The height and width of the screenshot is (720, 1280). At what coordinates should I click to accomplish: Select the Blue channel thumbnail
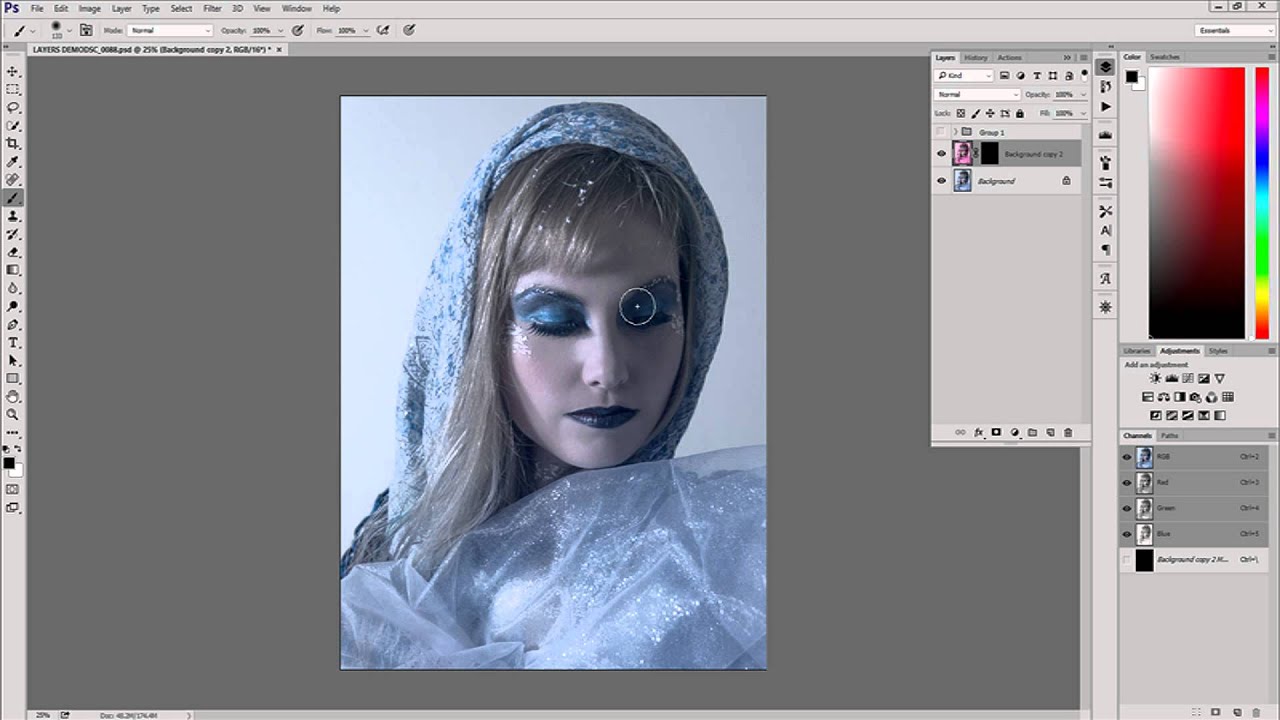[x=1144, y=534]
